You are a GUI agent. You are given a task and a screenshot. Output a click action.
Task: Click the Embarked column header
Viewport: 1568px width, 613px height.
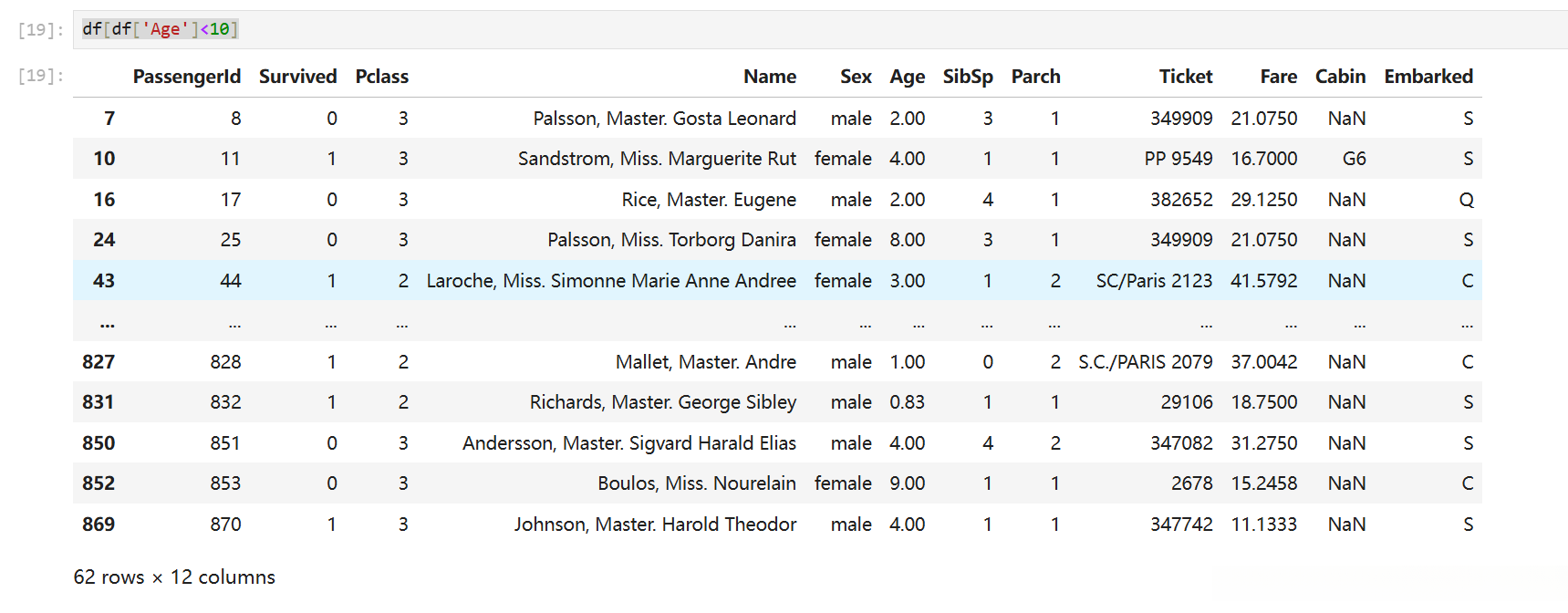1428,77
